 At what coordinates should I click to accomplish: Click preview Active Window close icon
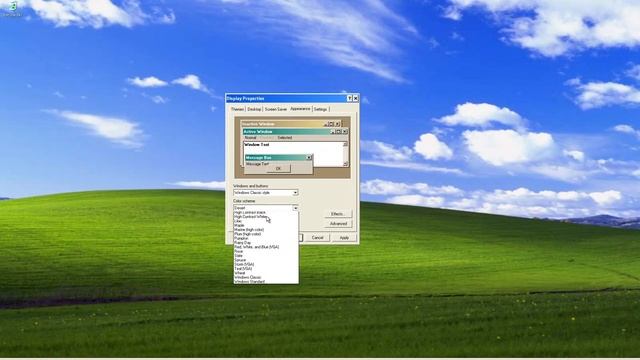pyautogui.click(x=345, y=132)
